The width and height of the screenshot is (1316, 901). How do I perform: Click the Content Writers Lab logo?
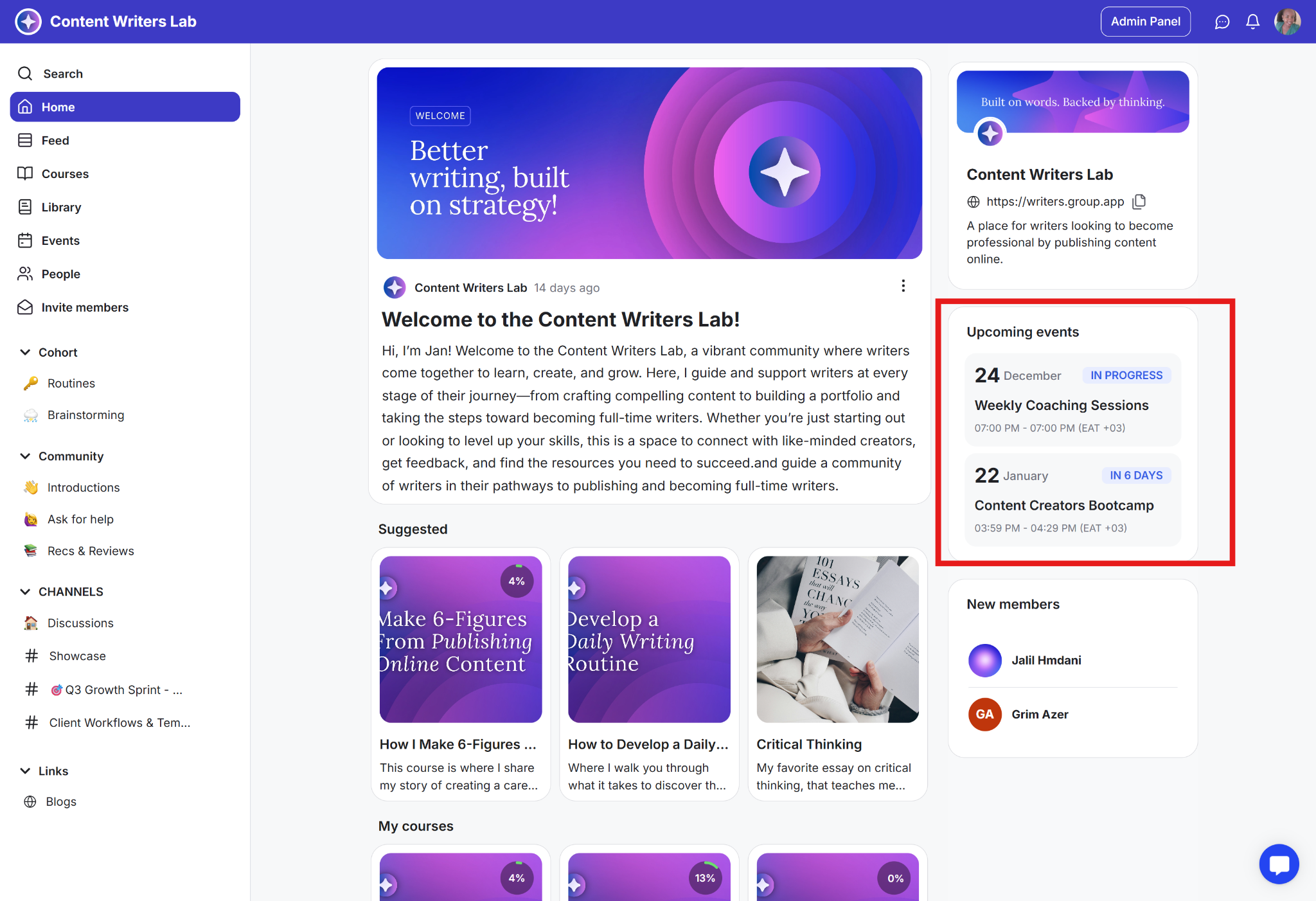click(28, 22)
